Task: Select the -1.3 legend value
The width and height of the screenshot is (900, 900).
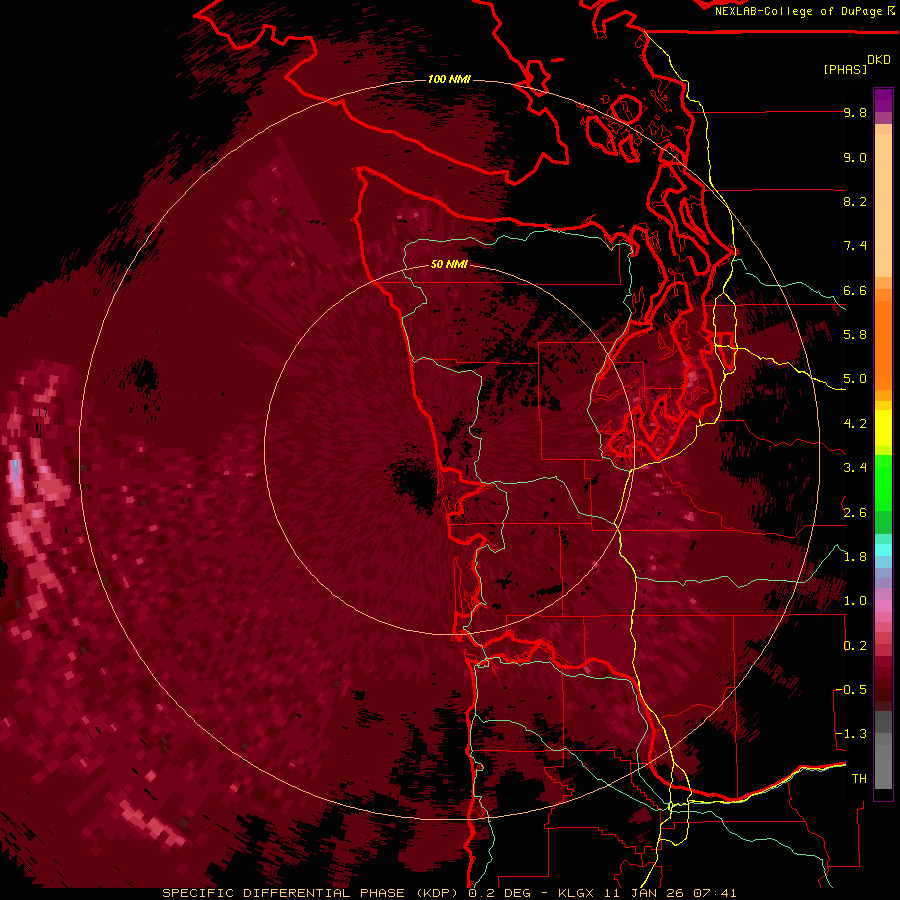Action: point(851,734)
